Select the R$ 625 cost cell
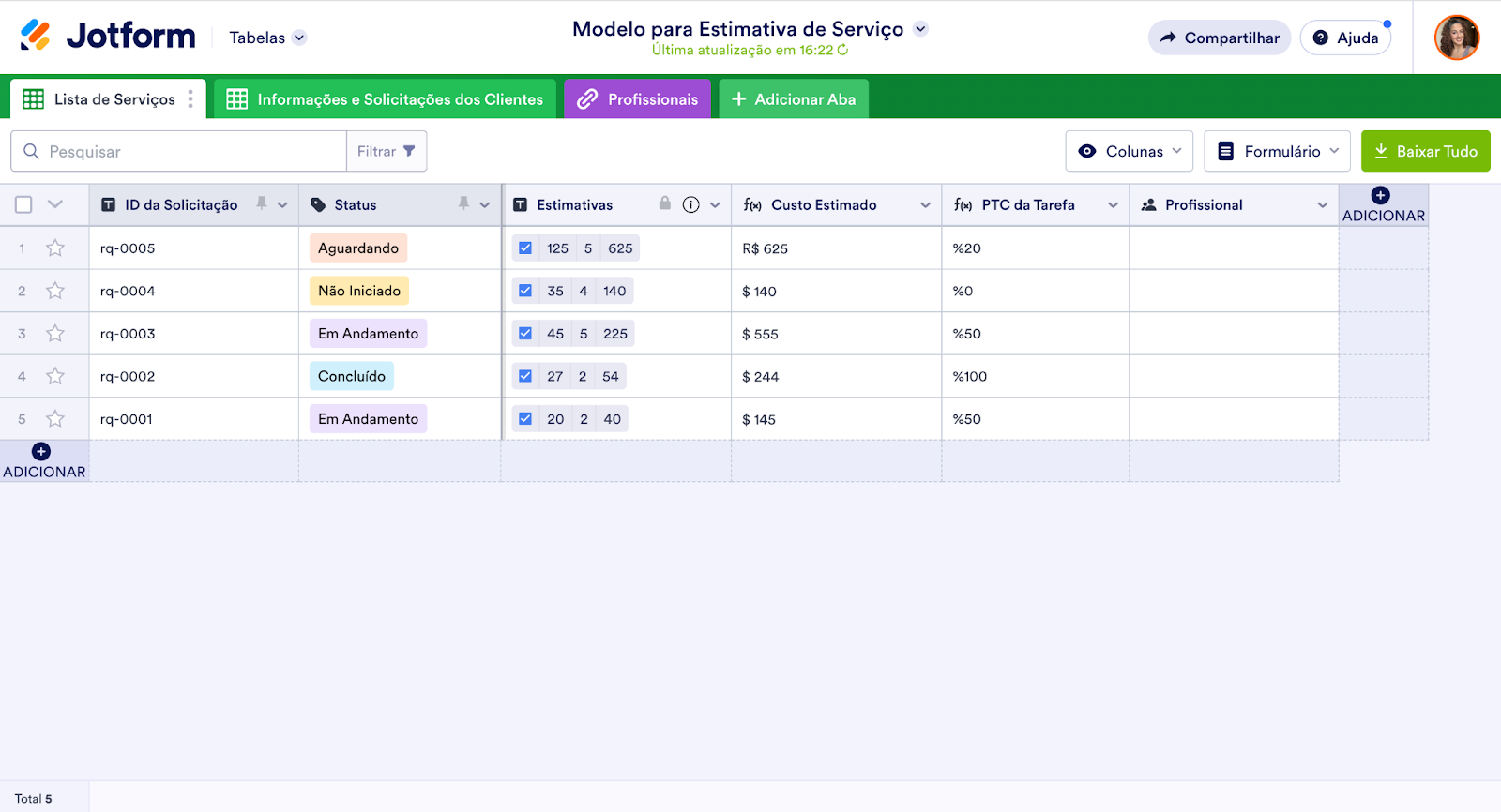This screenshot has height=812, width=1501. [836, 248]
